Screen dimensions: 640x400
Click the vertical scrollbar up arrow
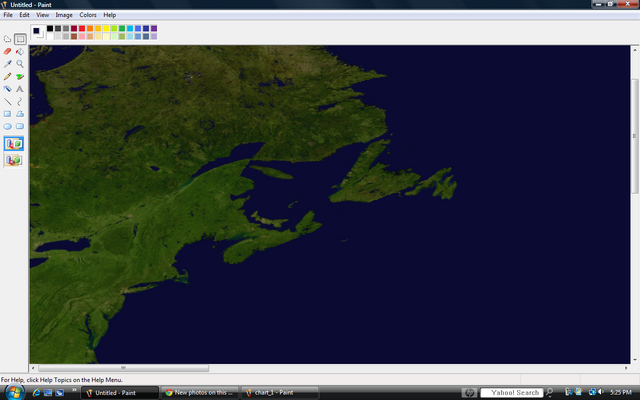tap(635, 50)
